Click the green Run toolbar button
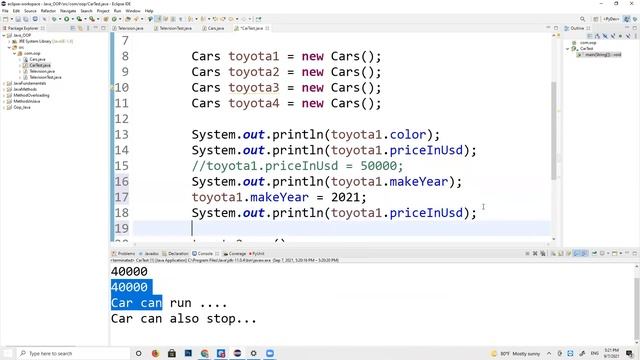 (x=66, y=19)
